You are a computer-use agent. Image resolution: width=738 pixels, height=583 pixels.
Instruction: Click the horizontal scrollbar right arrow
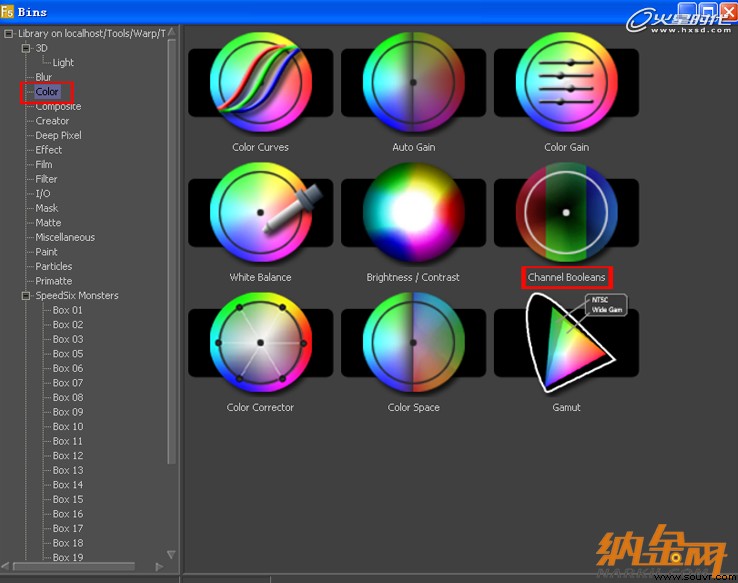tap(159, 567)
